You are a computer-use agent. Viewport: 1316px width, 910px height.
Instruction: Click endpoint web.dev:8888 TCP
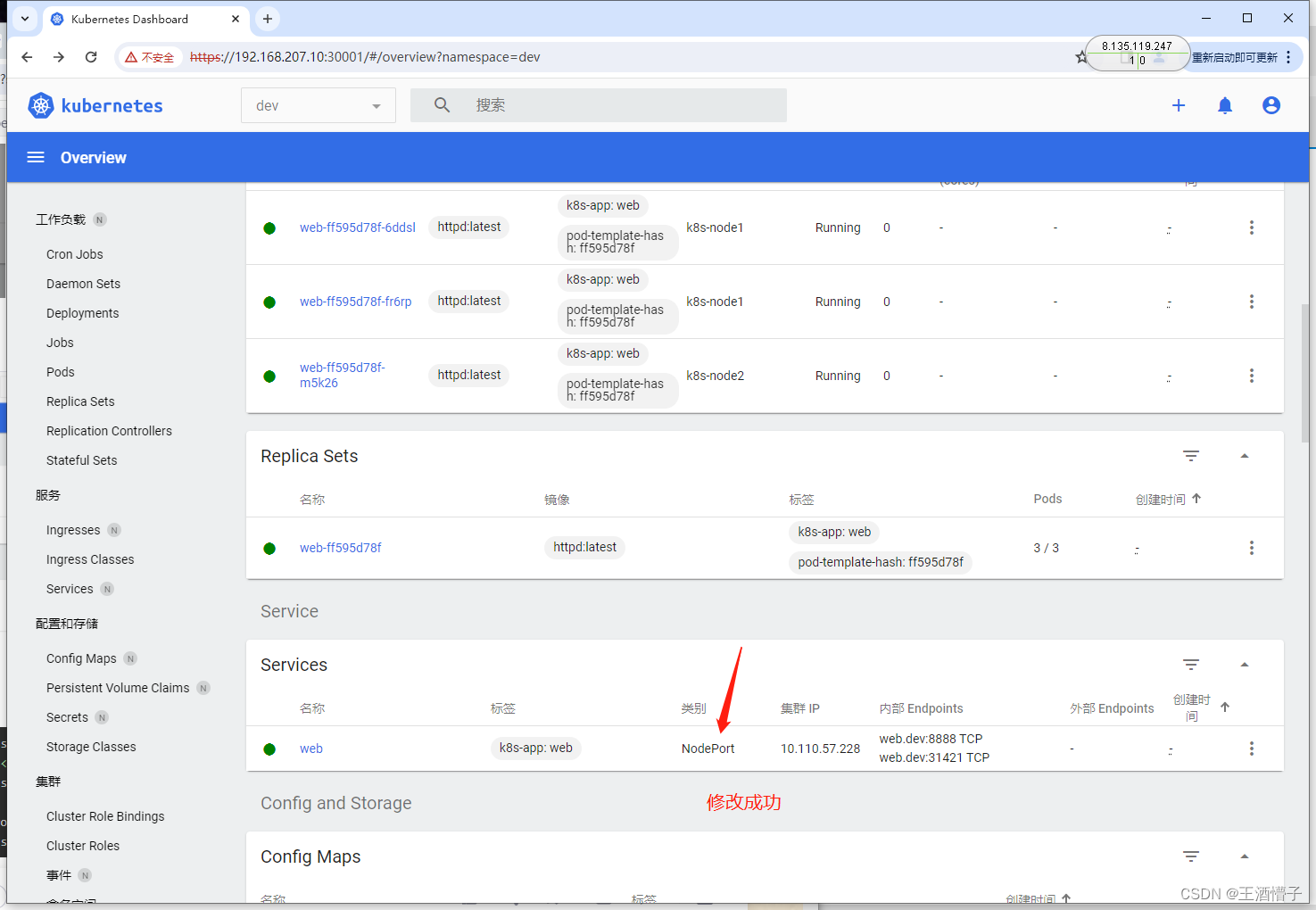click(x=931, y=739)
